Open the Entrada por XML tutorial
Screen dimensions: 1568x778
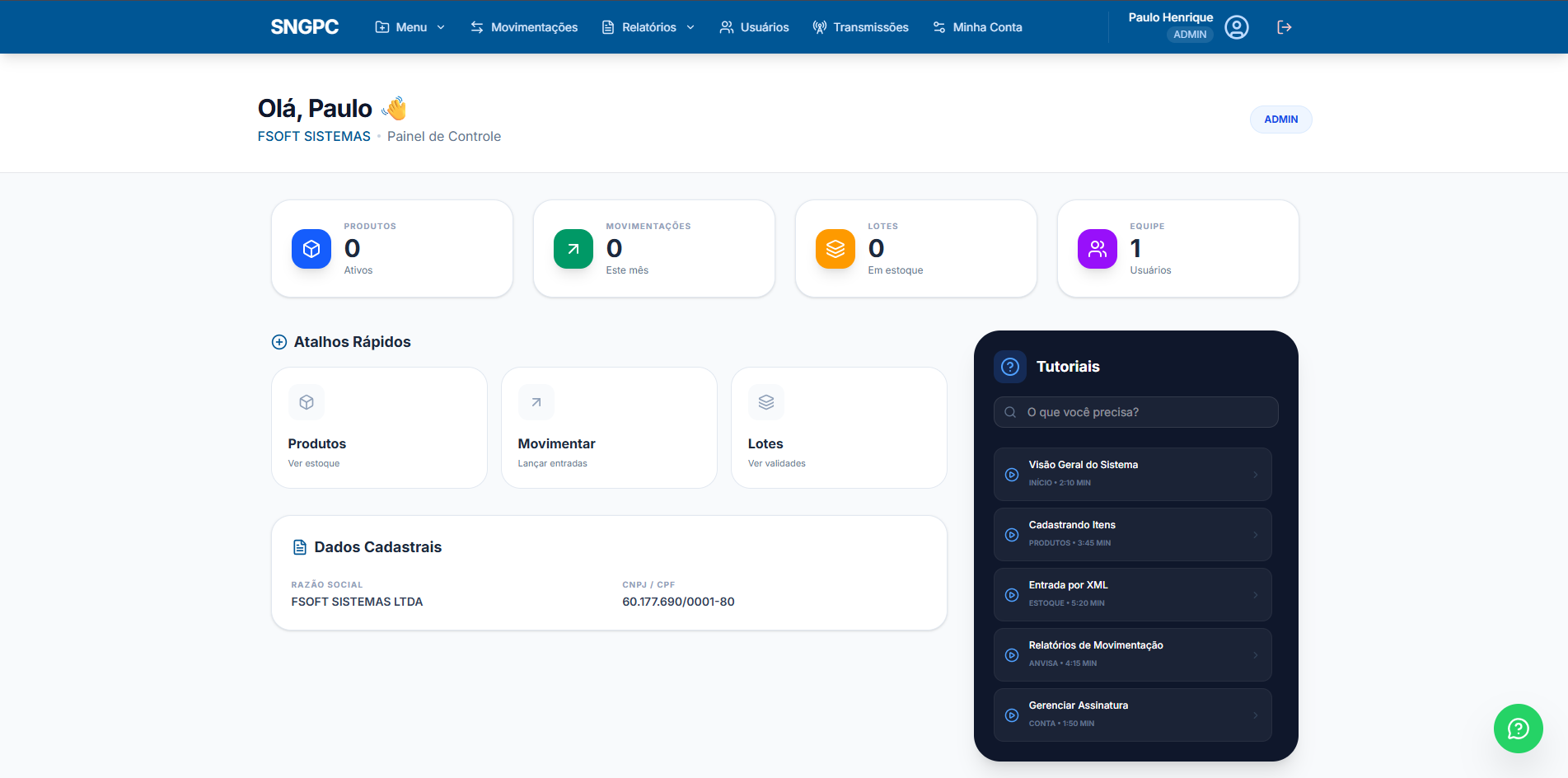click(1132, 594)
